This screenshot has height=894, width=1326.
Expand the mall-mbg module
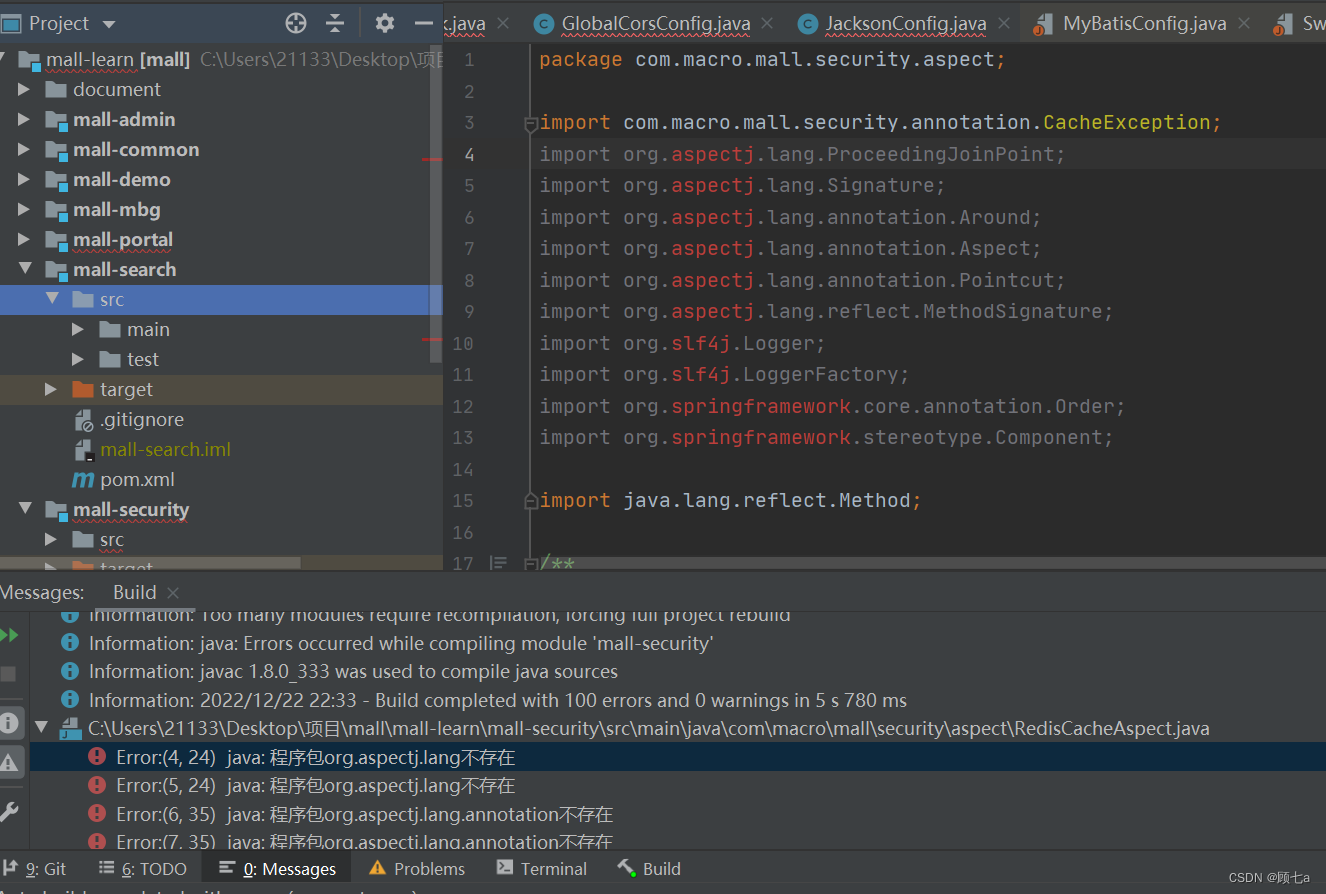pyautogui.click(x=24, y=209)
